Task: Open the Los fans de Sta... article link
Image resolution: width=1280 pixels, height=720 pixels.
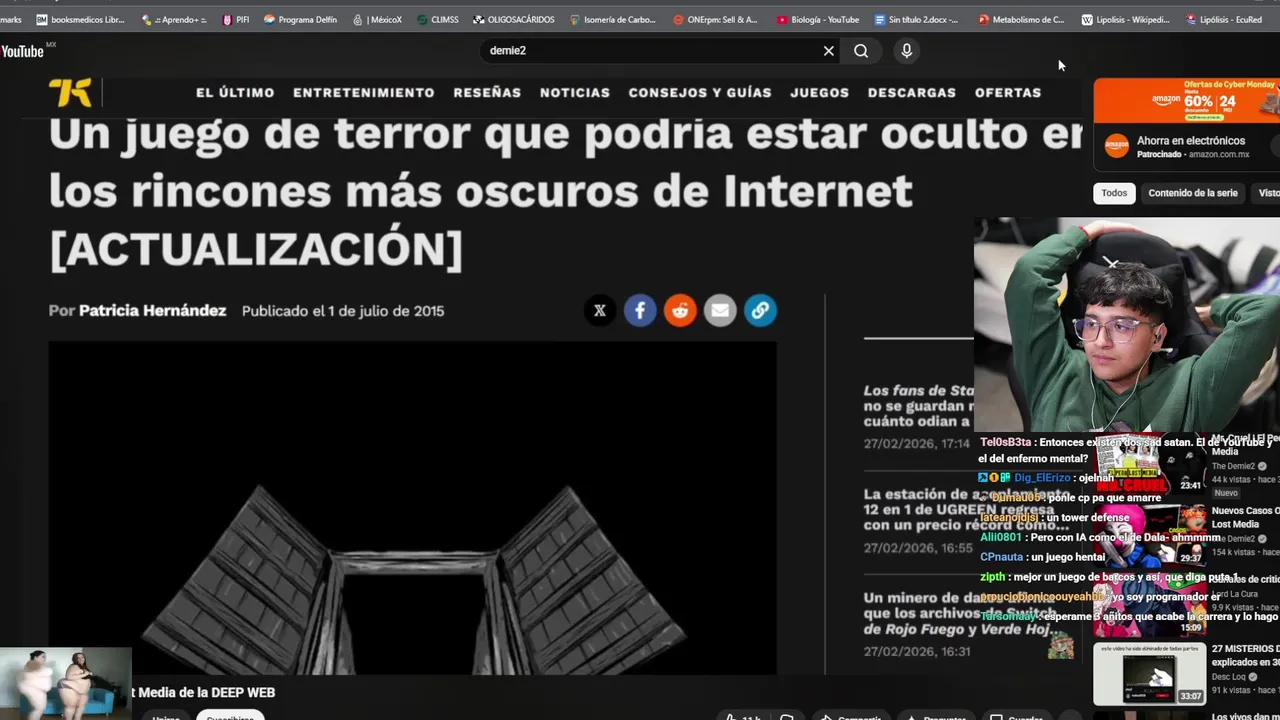Action: point(918,406)
